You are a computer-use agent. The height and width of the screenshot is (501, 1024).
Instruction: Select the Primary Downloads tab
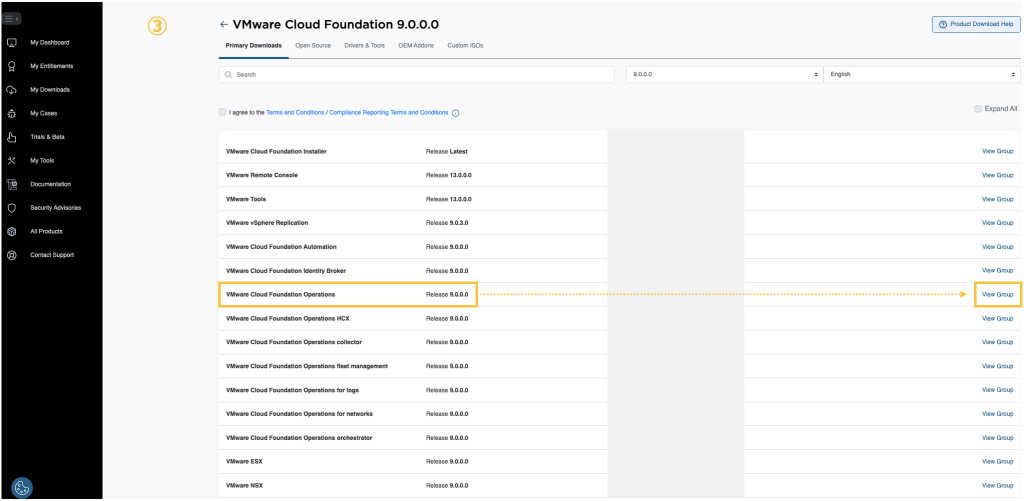pos(253,46)
